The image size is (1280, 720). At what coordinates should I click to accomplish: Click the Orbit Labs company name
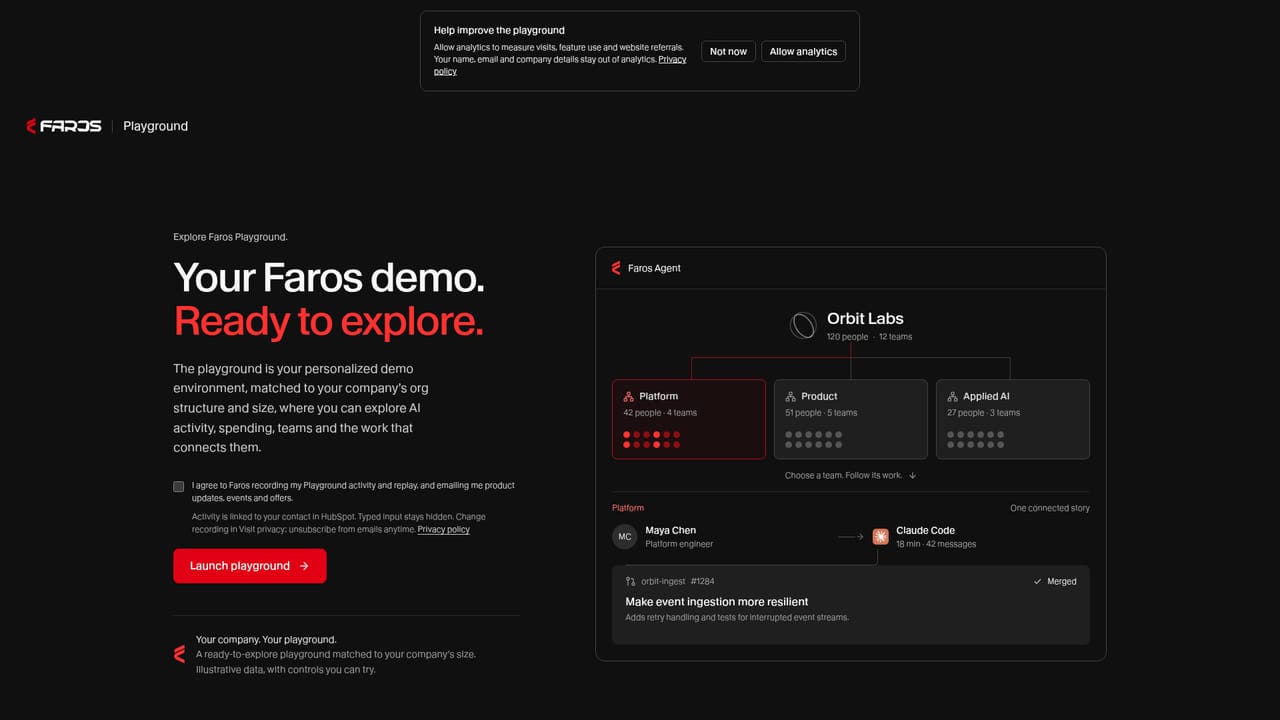pyautogui.click(x=865, y=319)
